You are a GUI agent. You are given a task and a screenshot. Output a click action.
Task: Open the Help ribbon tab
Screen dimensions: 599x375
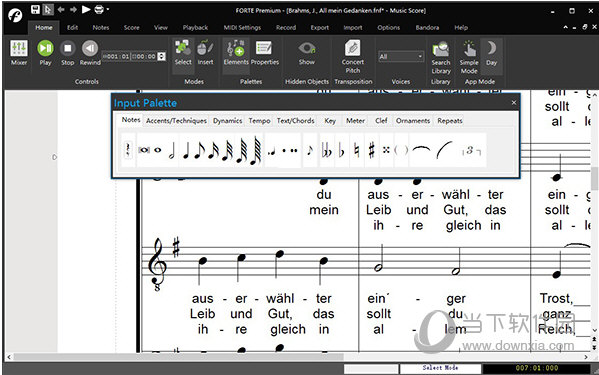[461, 27]
